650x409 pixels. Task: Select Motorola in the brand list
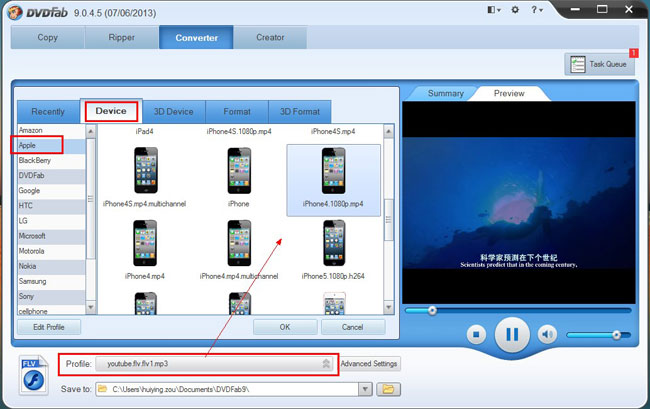[x=51, y=251]
